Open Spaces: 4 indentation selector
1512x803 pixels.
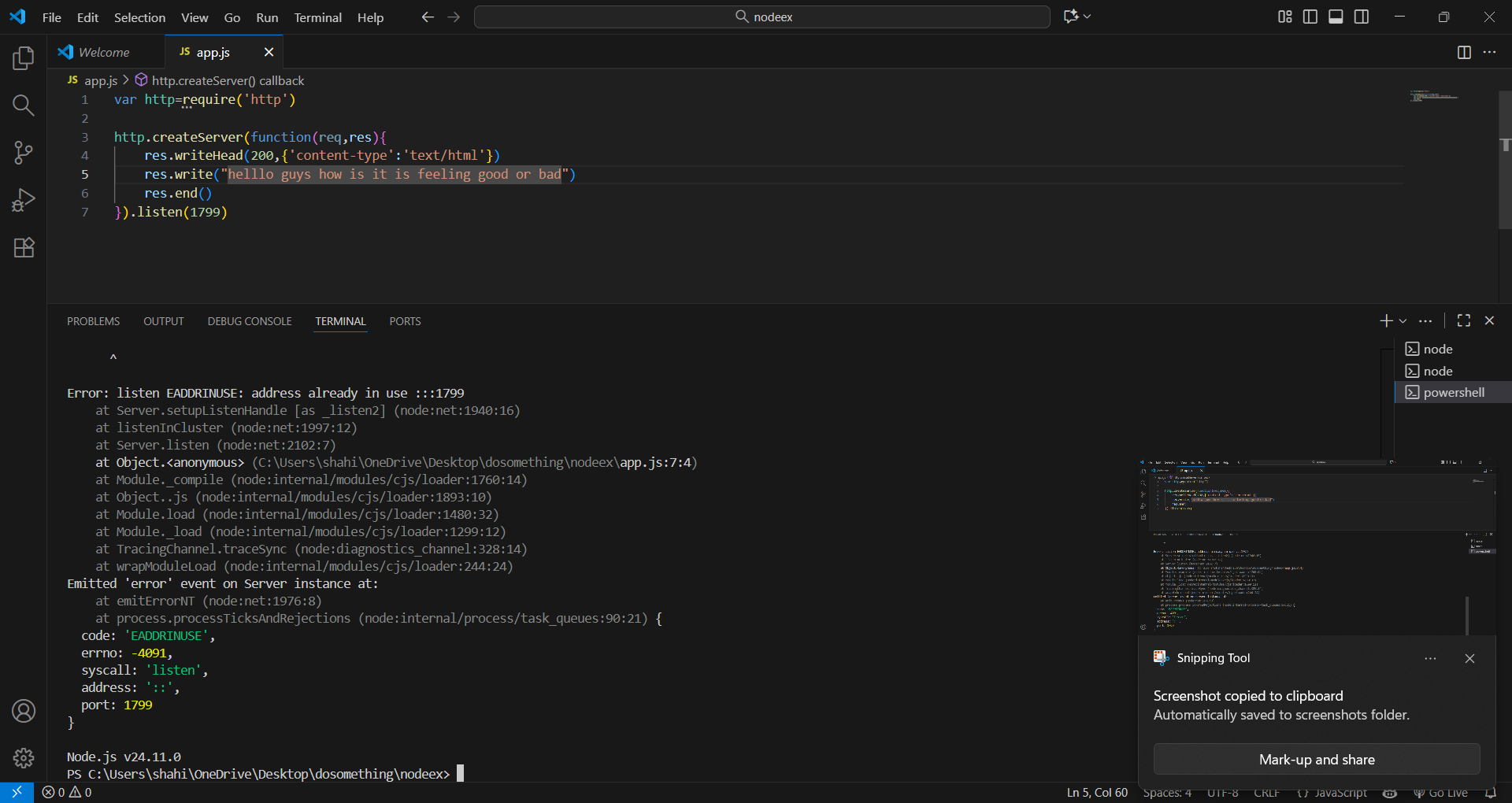(1167, 793)
